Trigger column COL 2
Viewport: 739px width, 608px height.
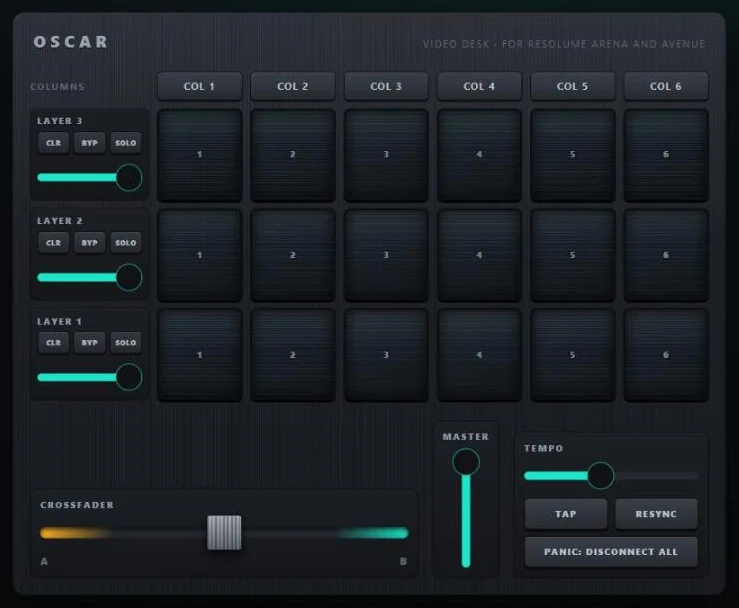(x=293, y=86)
